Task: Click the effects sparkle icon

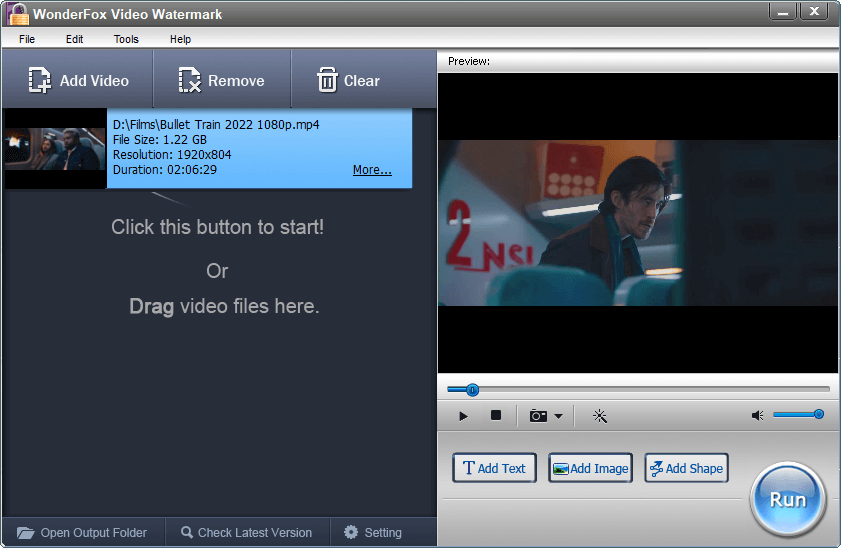Action: coord(600,416)
